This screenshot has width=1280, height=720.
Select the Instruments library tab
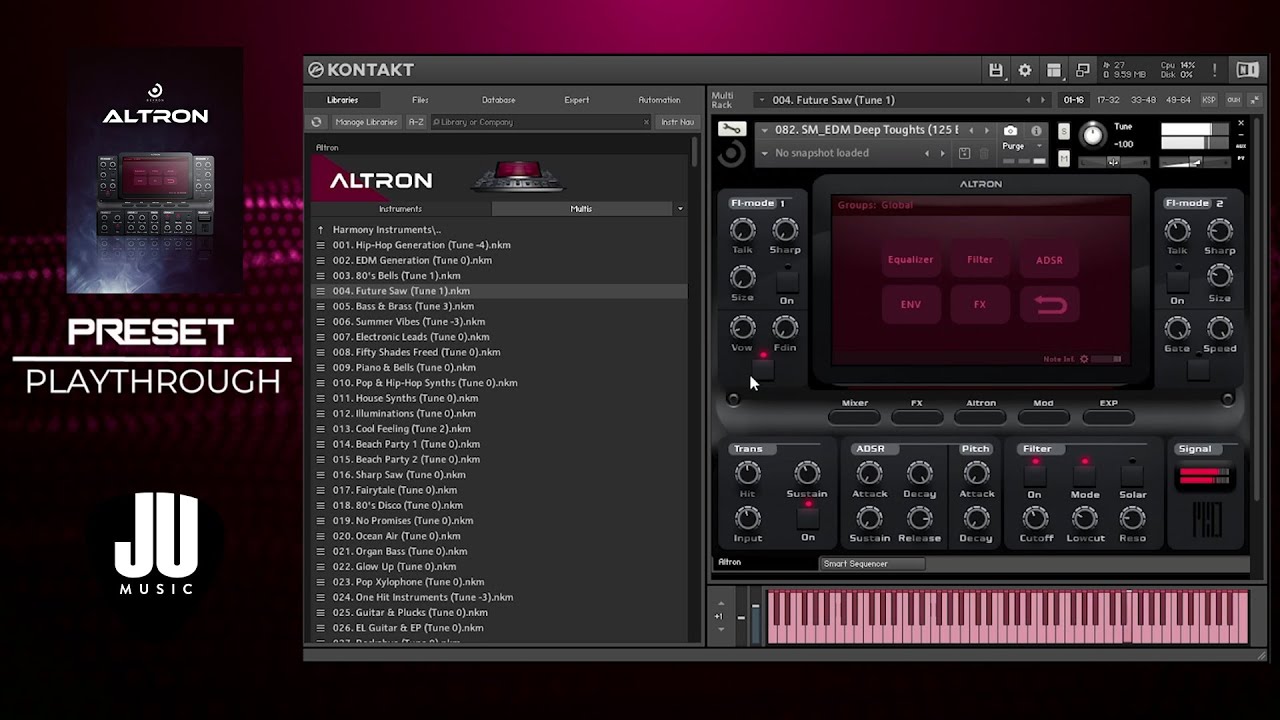[400, 209]
